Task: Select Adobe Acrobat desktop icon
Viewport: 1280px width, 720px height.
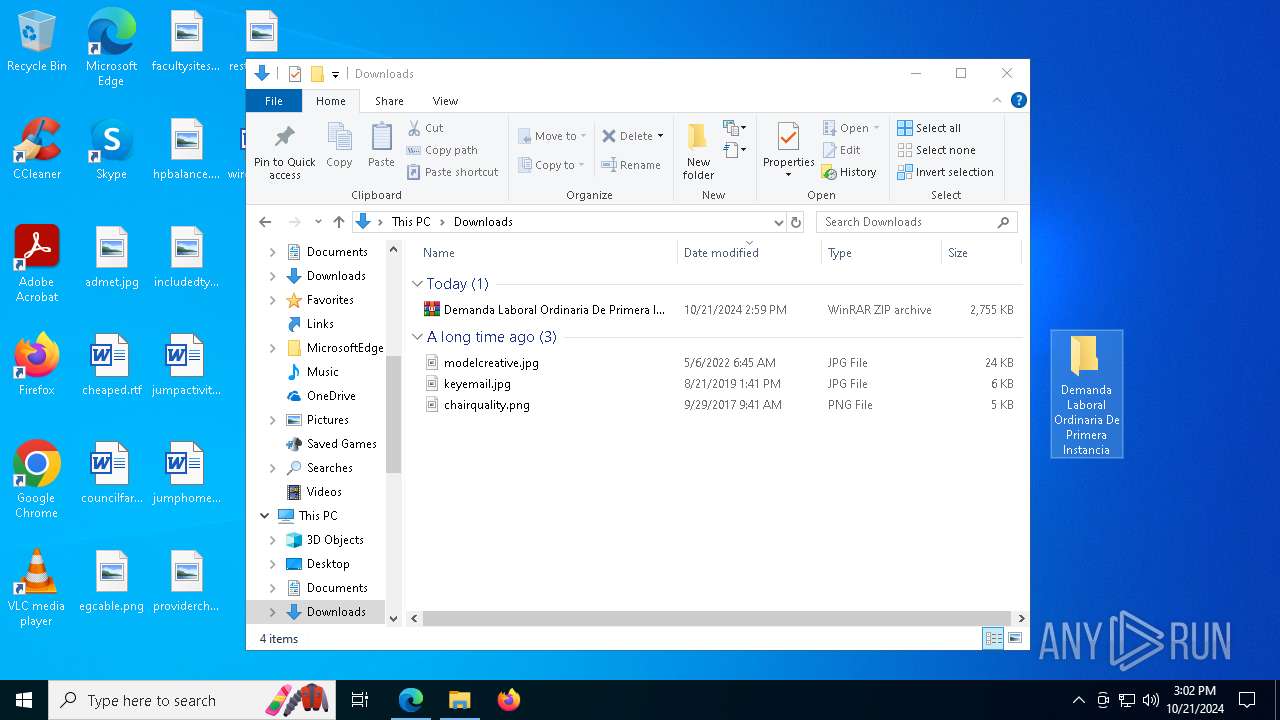Action: coord(37,264)
